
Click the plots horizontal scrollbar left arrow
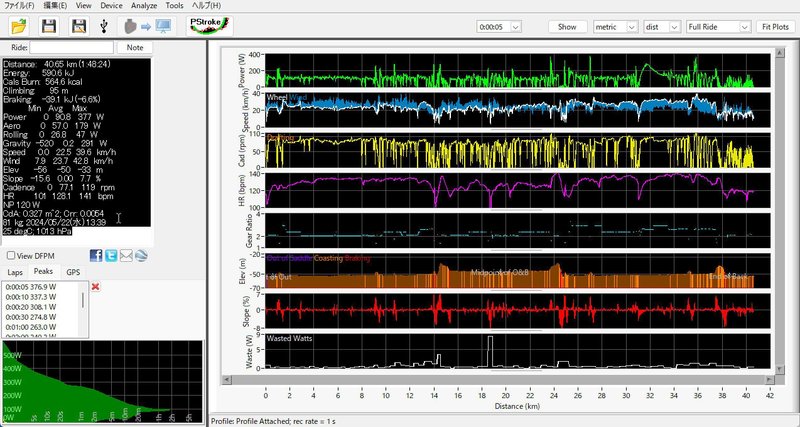coord(227,380)
